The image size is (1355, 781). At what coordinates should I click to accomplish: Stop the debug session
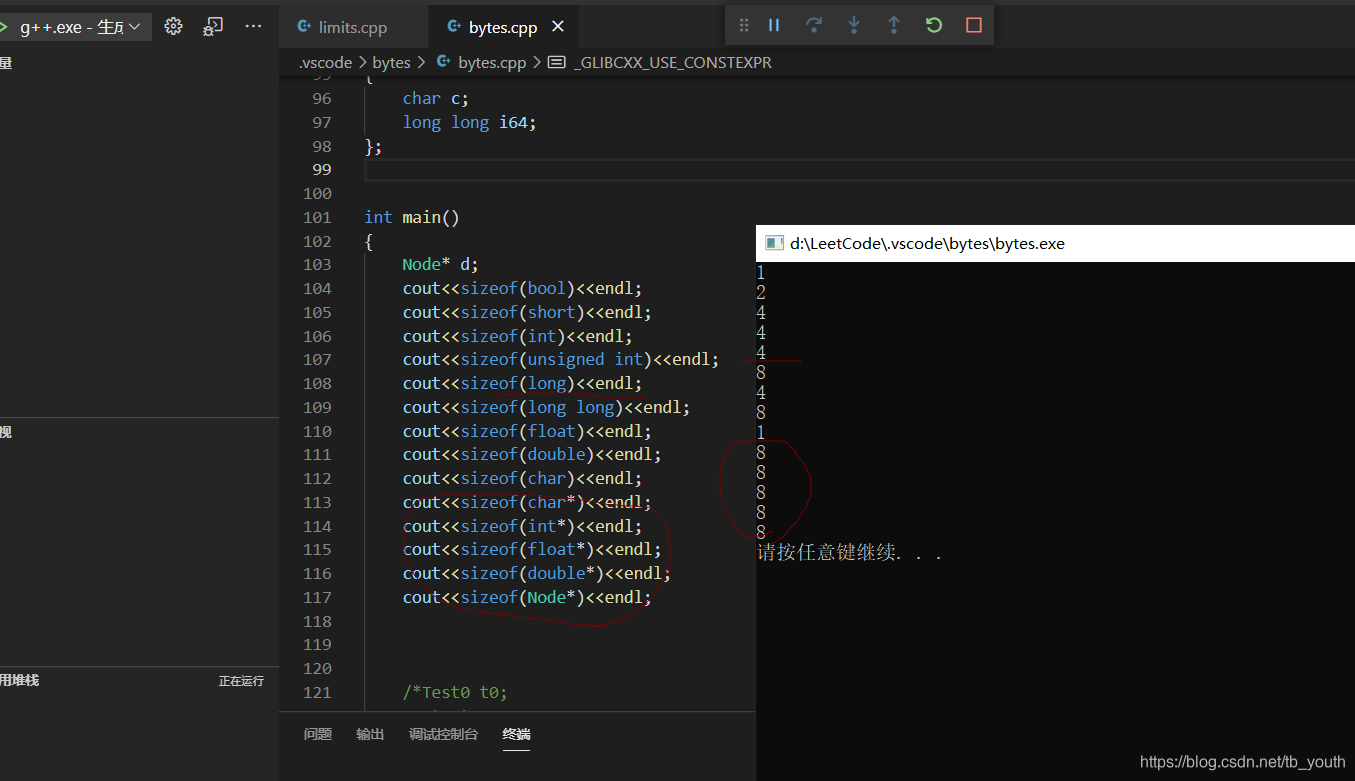tap(974, 25)
